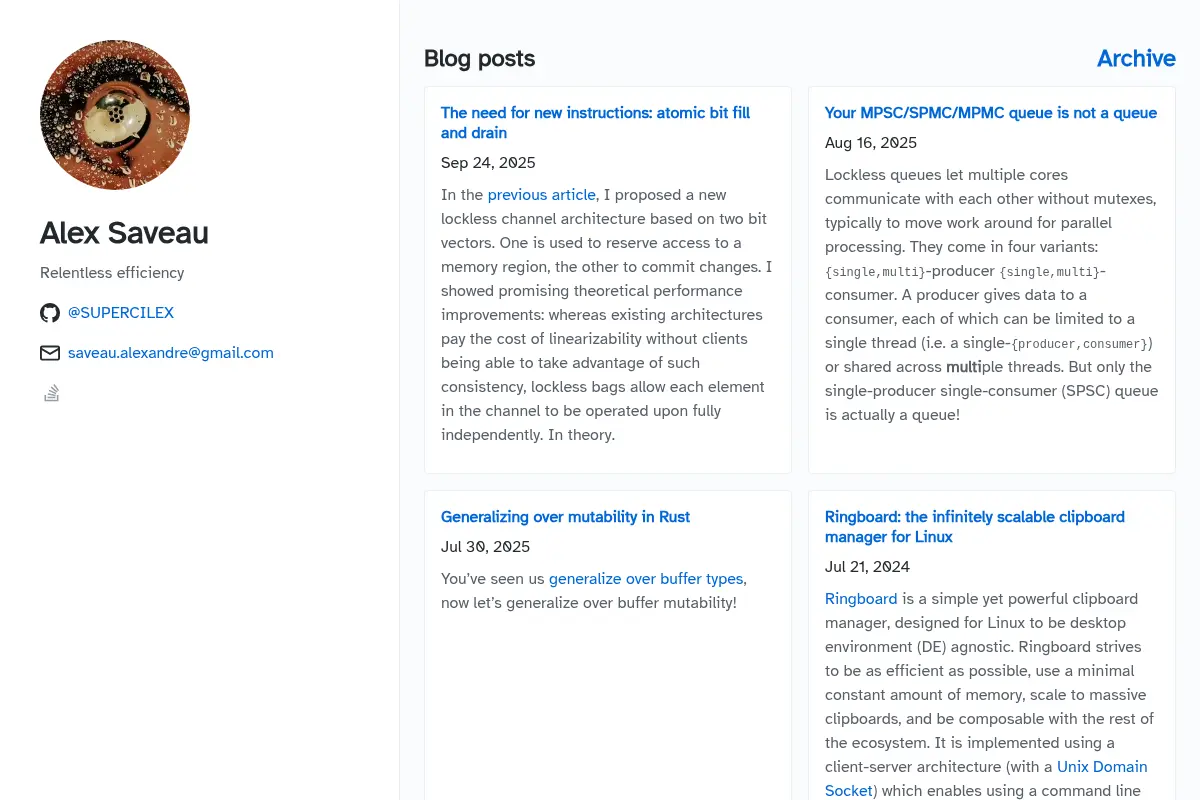Open the Ringboard clipboard manager post title
Screen dimensions: 1200x800
coord(975,527)
